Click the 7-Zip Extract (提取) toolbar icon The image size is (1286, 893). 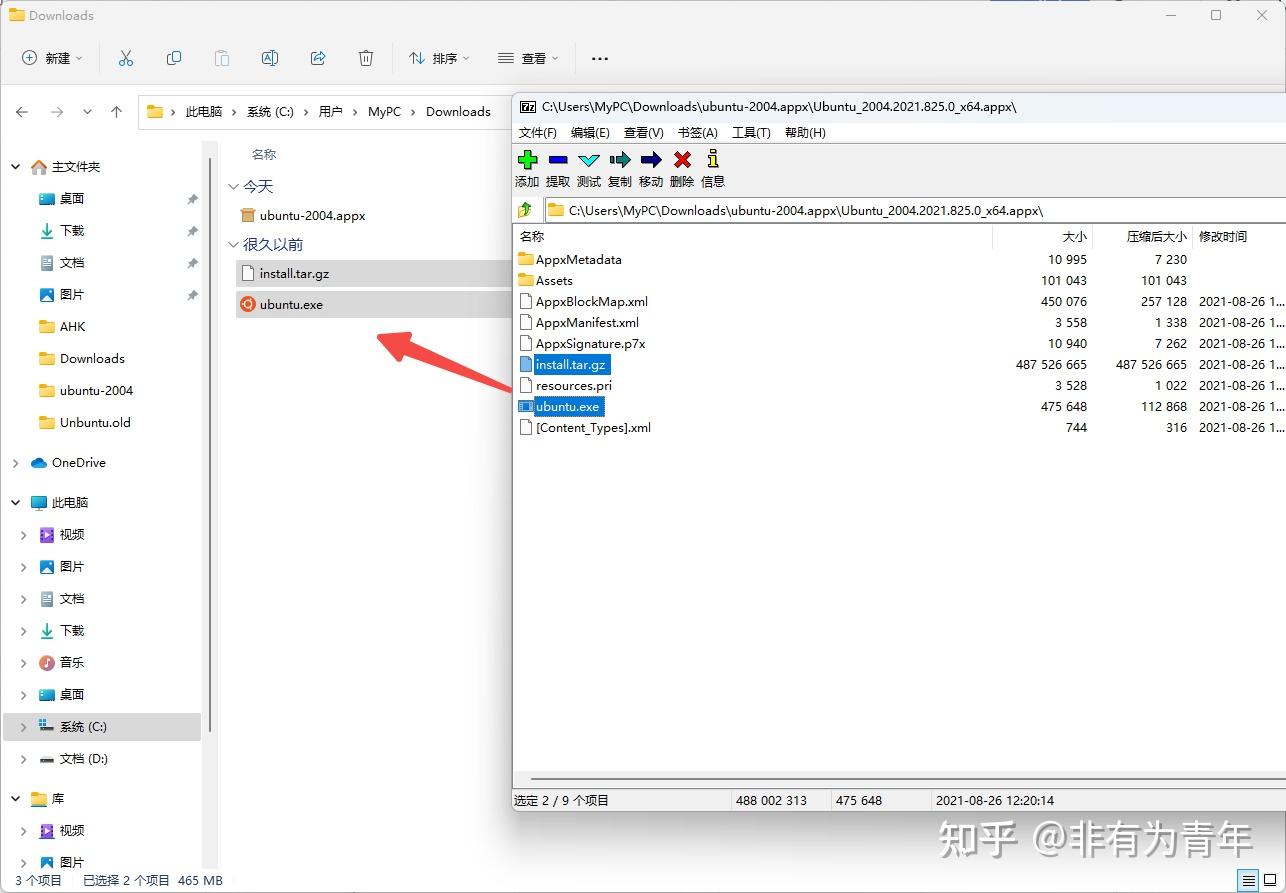pos(558,159)
